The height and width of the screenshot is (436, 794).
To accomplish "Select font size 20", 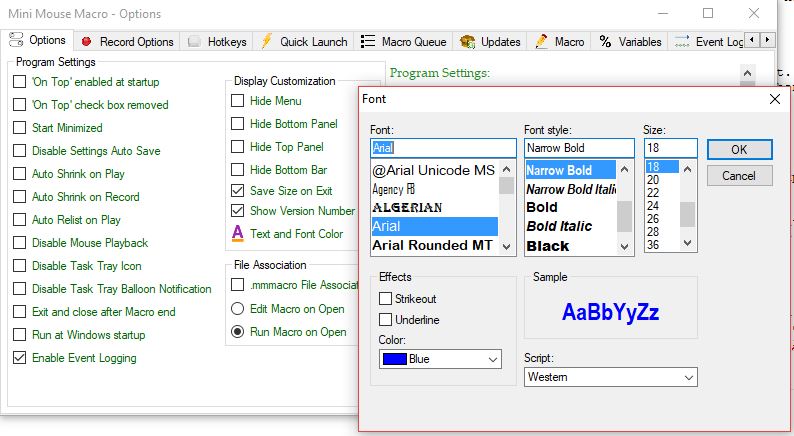I will pos(653,180).
